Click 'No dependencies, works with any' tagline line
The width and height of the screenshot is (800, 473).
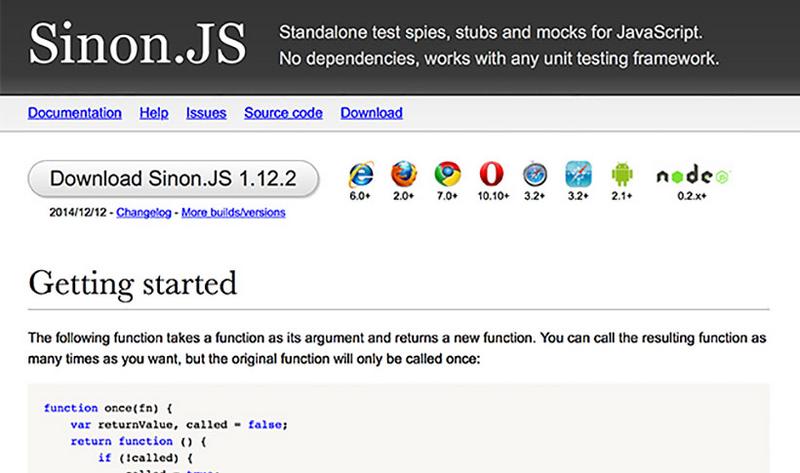[498, 59]
